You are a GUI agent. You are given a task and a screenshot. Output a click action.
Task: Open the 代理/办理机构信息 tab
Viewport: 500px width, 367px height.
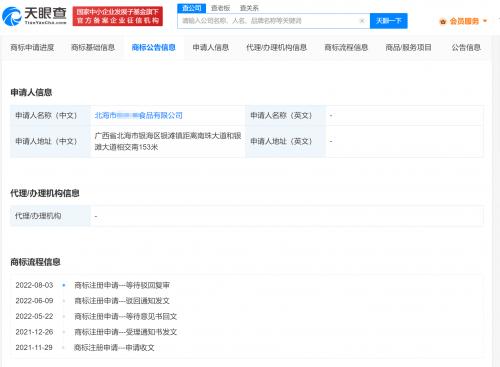[x=276, y=47]
